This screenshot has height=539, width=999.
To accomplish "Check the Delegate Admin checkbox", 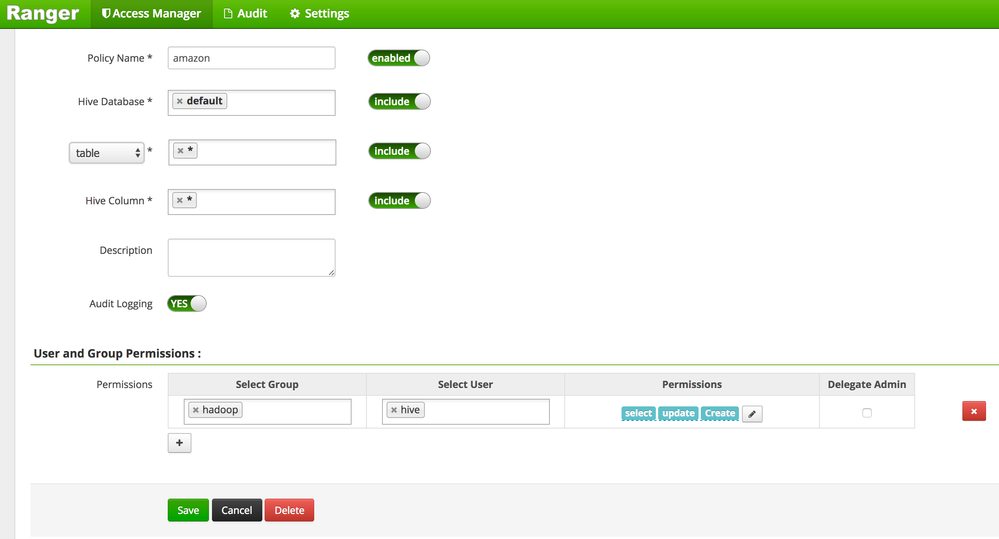I will pos(866,413).
